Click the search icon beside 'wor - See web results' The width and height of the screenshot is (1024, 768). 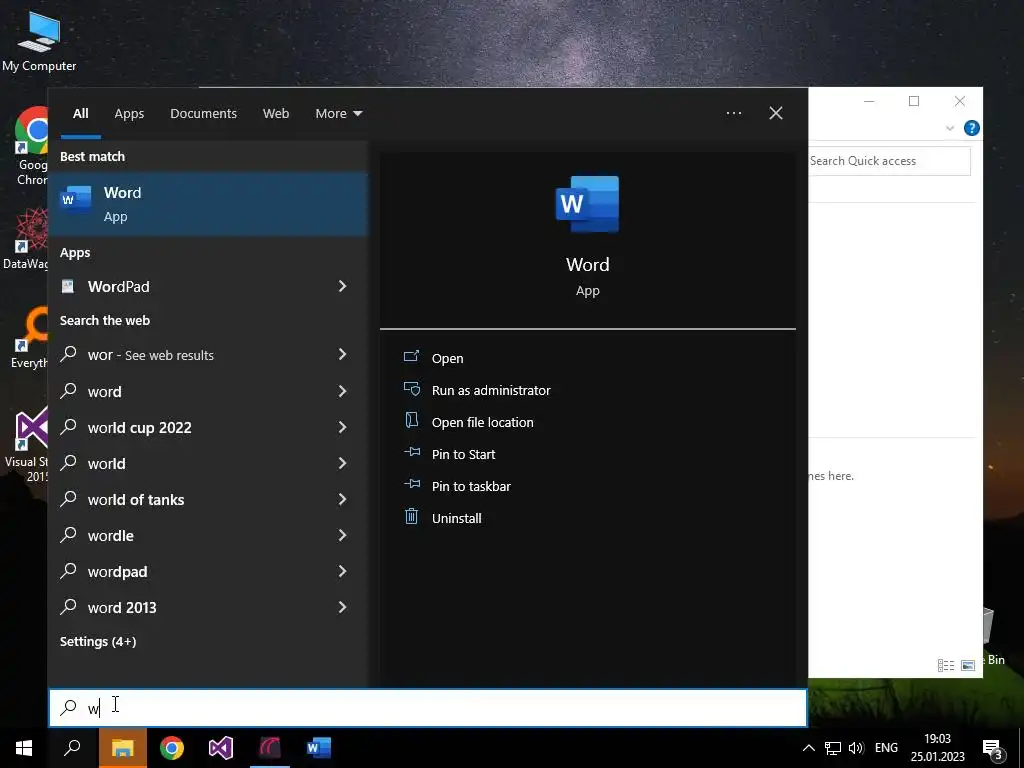coord(68,354)
